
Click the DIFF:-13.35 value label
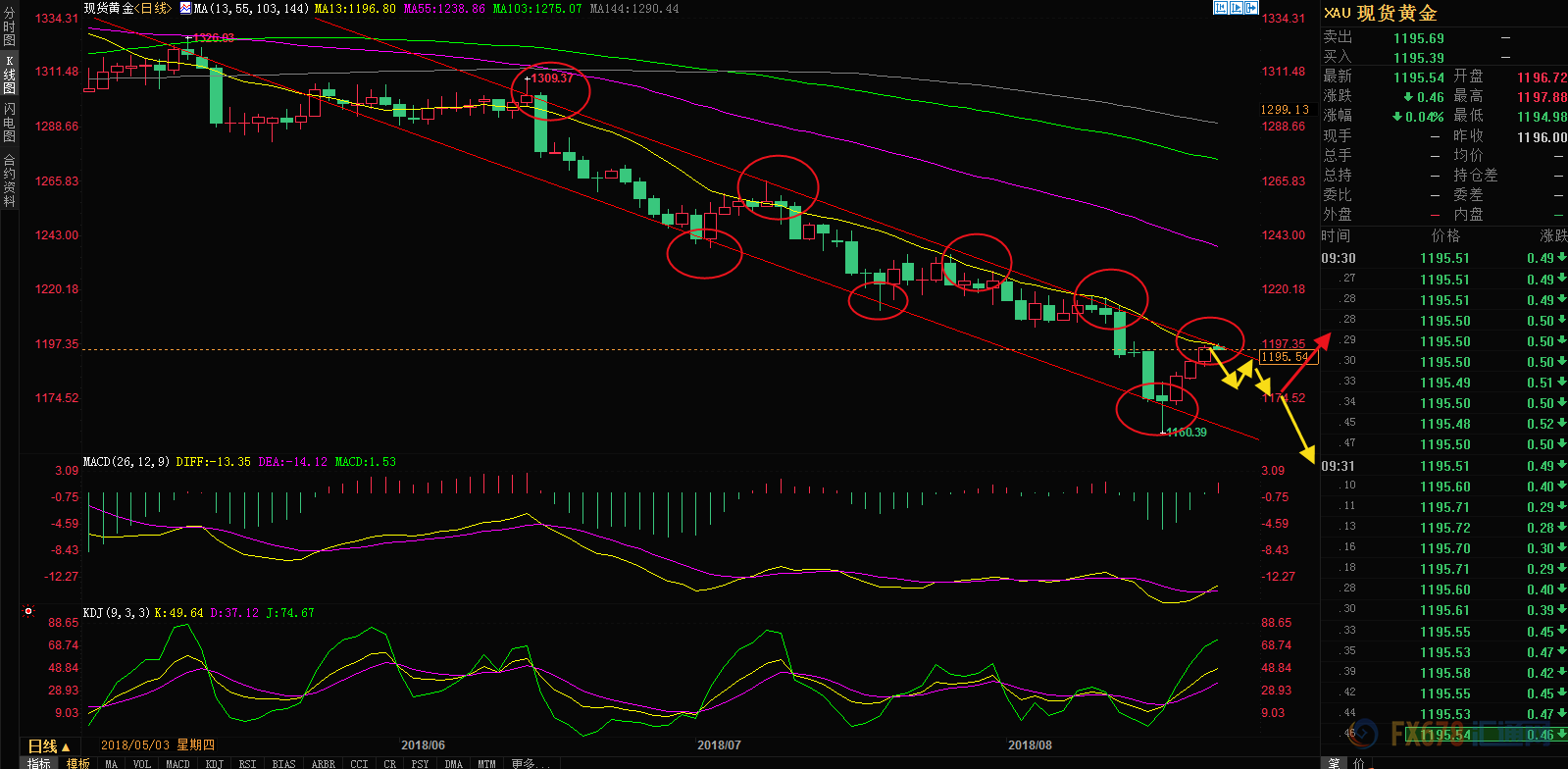point(213,461)
